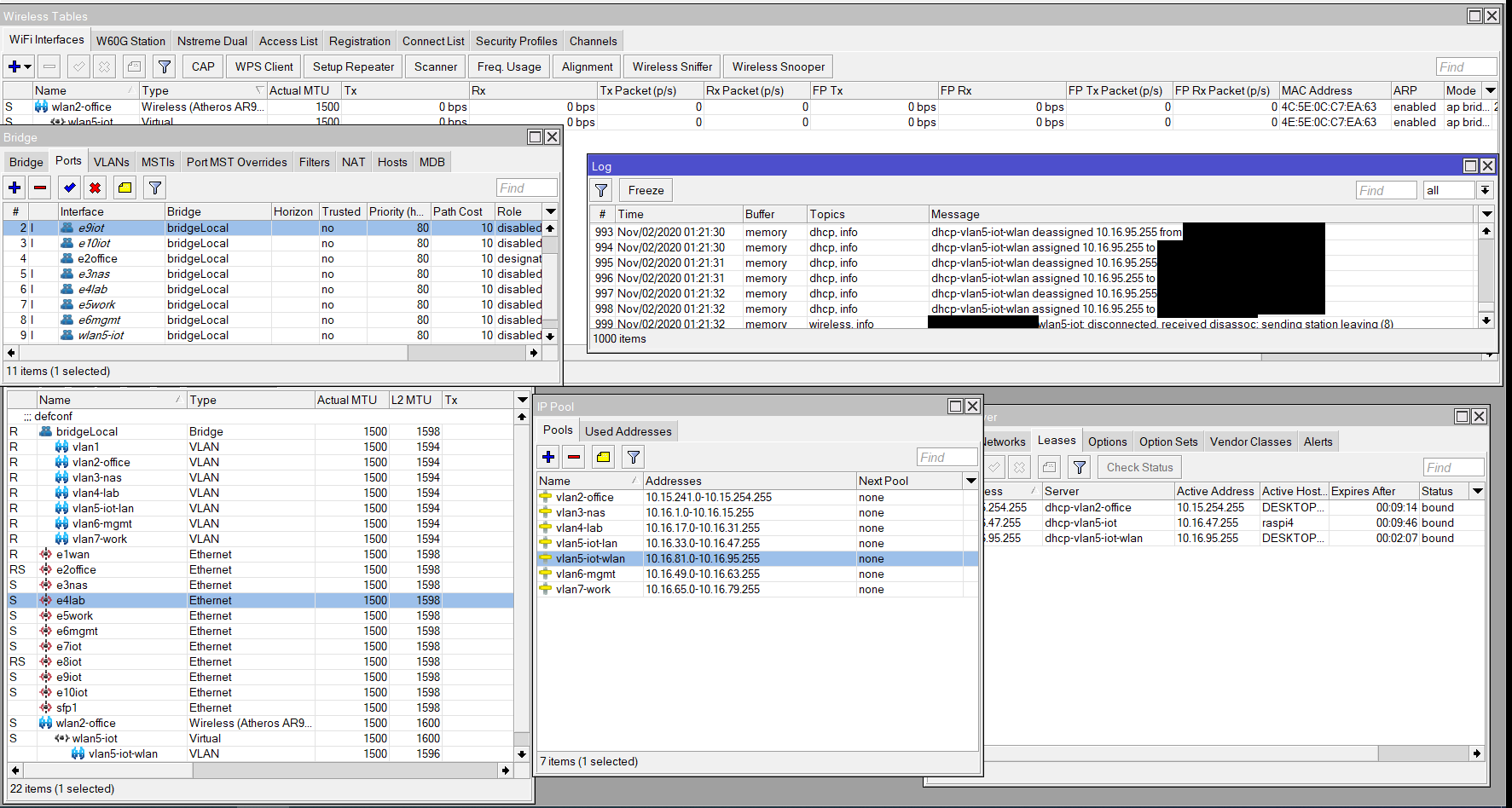
Task: Open column chooser dropdown in Log table header
Action: tap(1487, 214)
